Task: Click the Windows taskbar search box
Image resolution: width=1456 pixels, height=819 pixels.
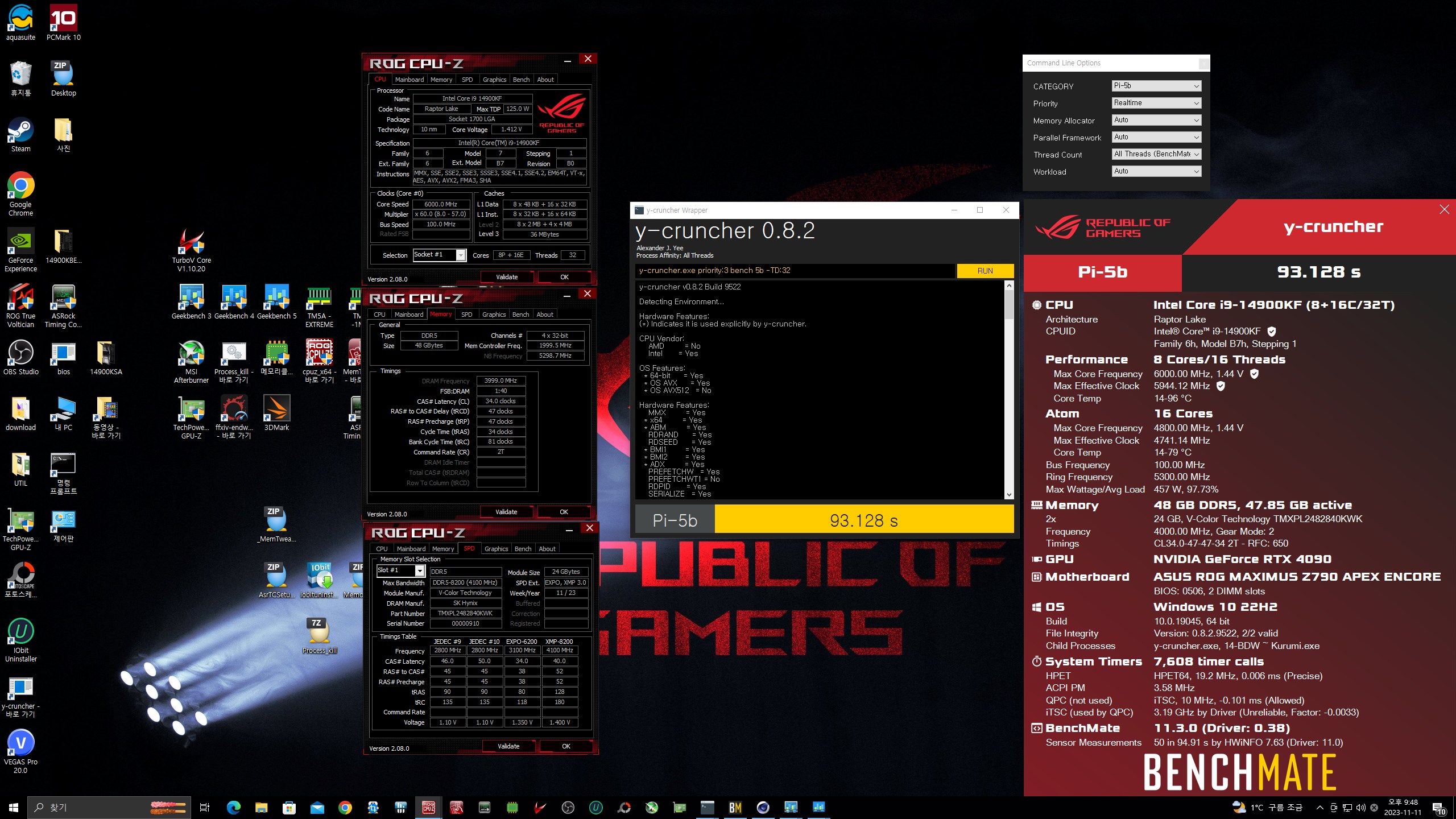Action: (x=110, y=807)
